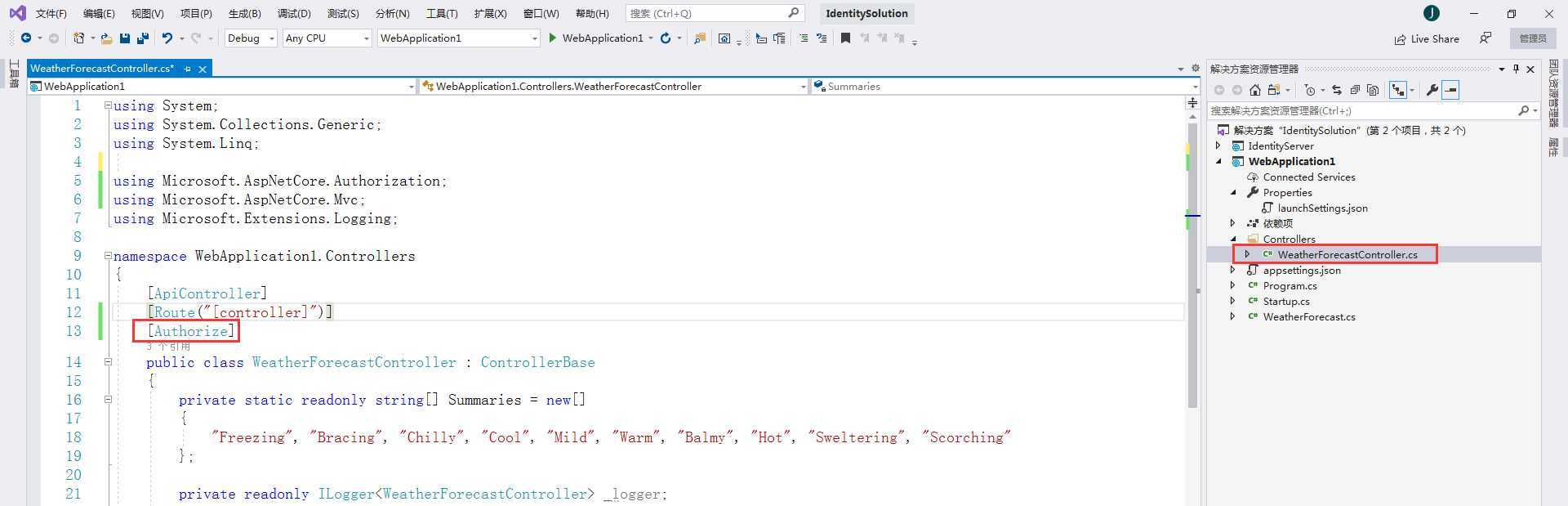Open the 属性 side panel tab
Viewport: 1568px width, 506px height.
(x=1553, y=147)
